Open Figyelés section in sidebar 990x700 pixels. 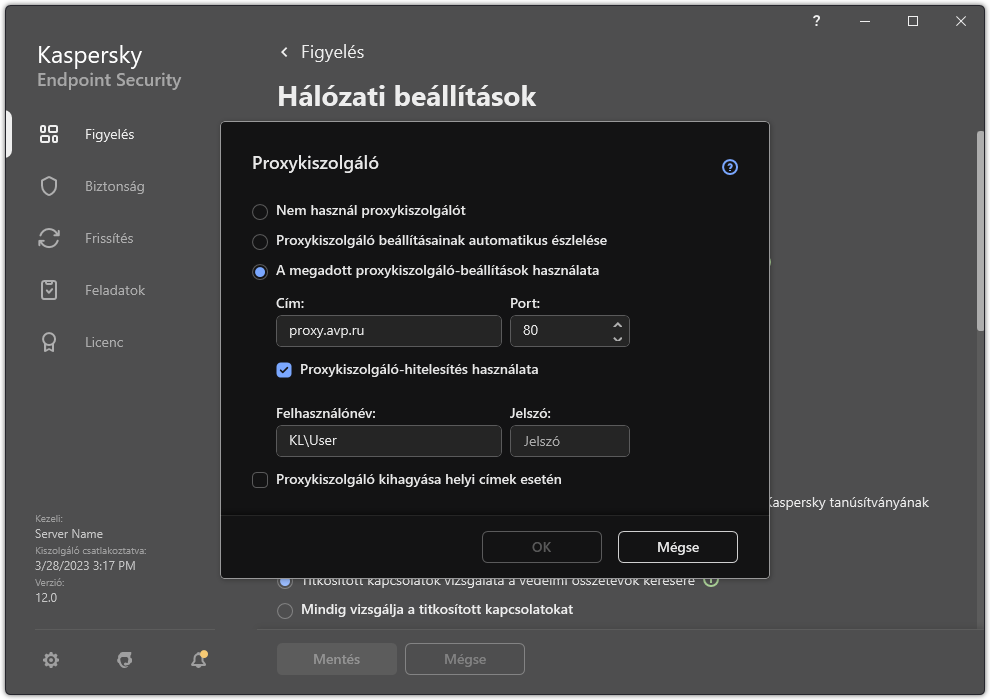tap(109, 134)
